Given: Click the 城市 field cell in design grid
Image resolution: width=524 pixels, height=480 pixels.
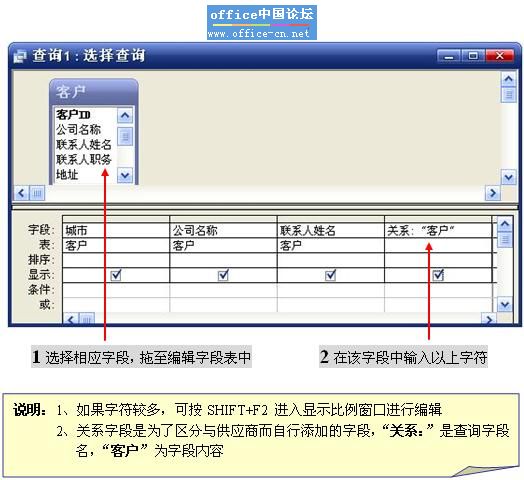Looking at the screenshot, I should (x=116, y=231).
